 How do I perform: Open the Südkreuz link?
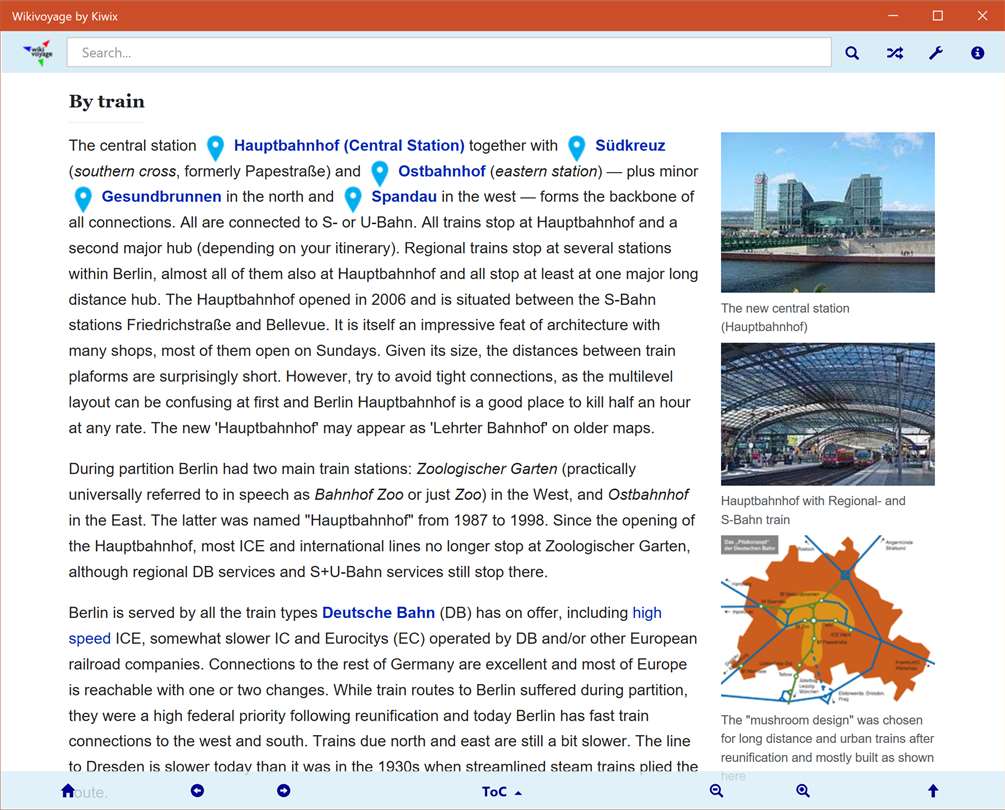click(x=630, y=145)
